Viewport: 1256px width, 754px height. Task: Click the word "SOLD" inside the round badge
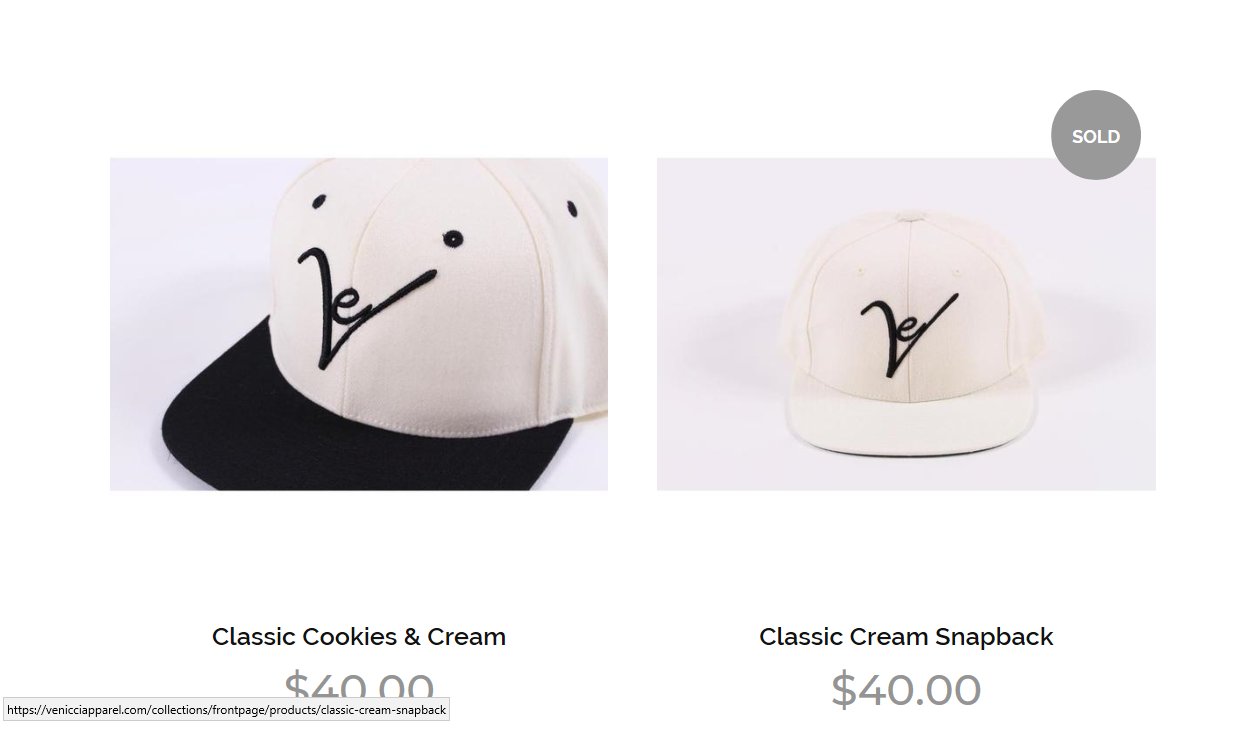point(1096,136)
